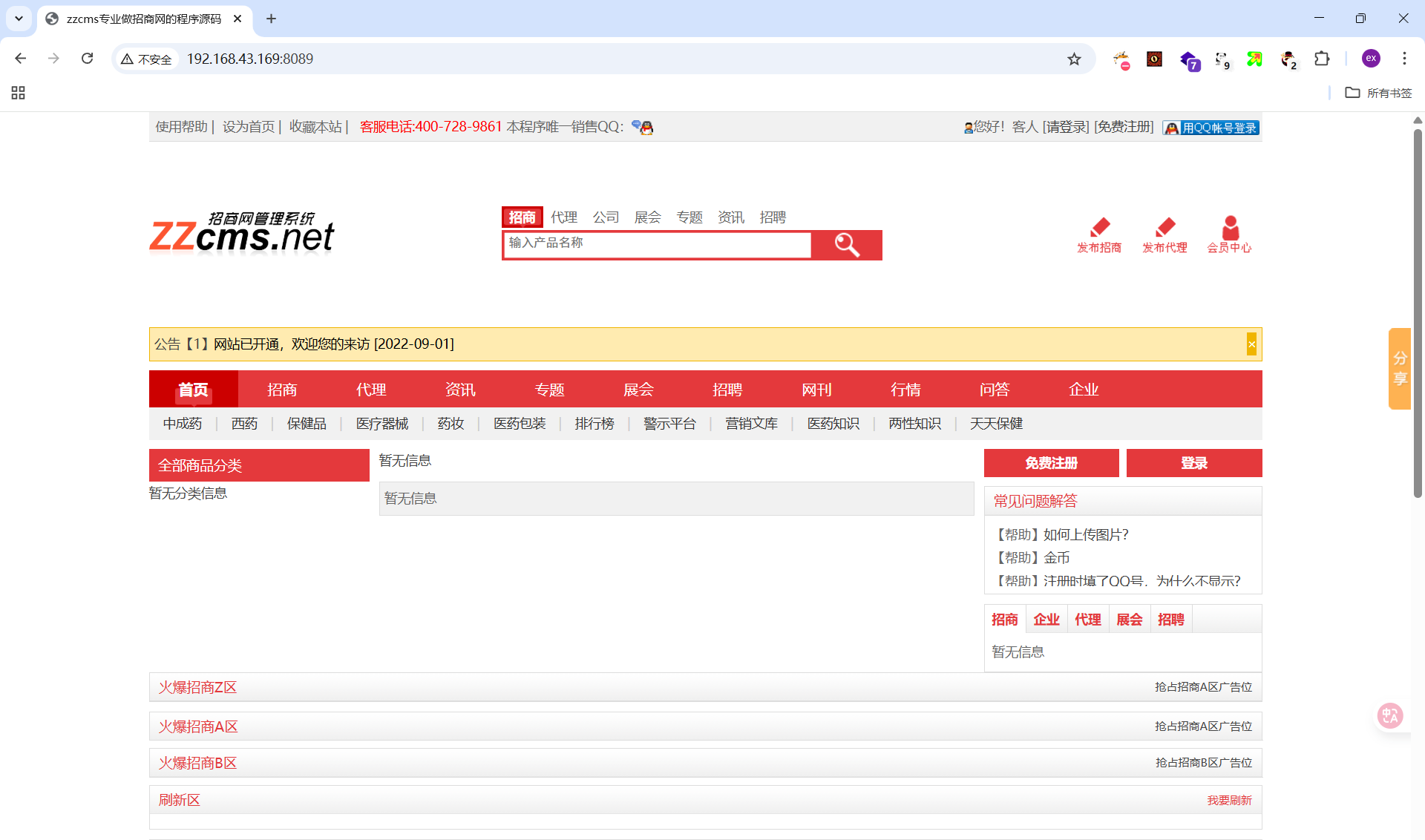Open the Chrome three-dot menu
Viewport: 1425px width, 840px height.
[x=1404, y=59]
